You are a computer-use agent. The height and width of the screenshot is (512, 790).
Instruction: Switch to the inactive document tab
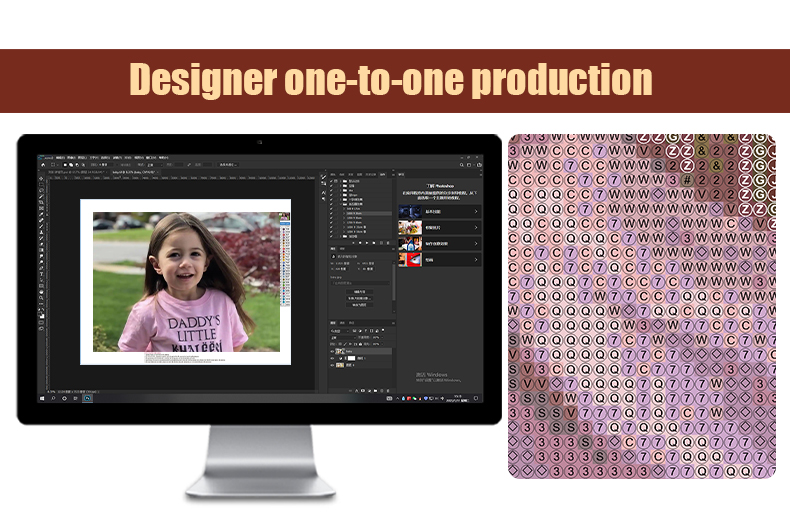(78, 172)
